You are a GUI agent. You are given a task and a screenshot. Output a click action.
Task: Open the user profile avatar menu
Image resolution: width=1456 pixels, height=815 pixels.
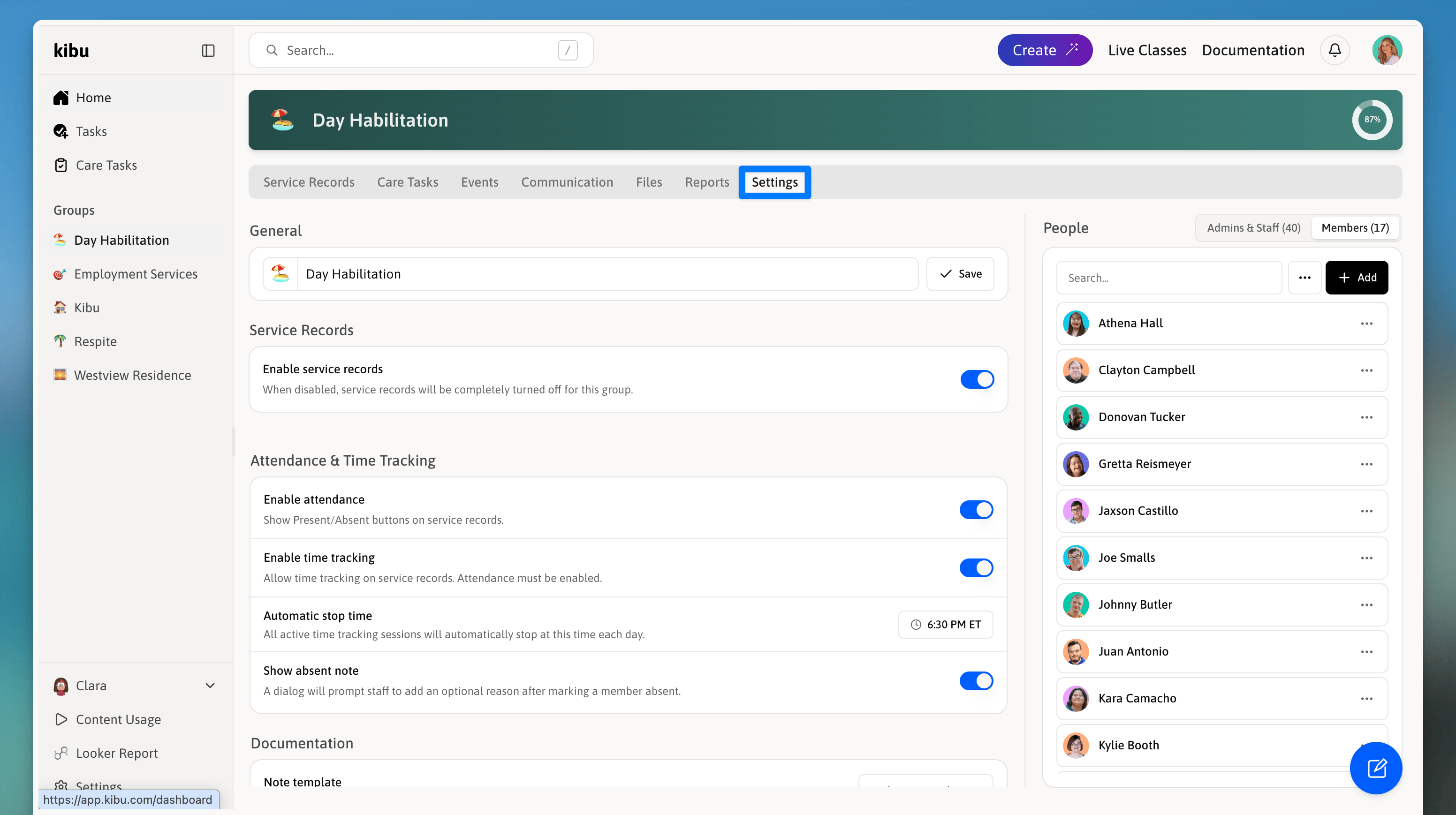1387,50
